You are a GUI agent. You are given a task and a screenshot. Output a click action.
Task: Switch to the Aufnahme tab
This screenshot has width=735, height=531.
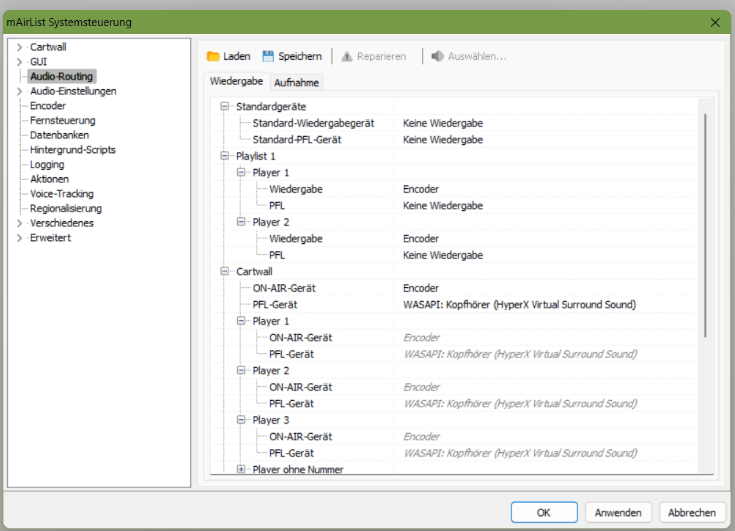coord(296,82)
